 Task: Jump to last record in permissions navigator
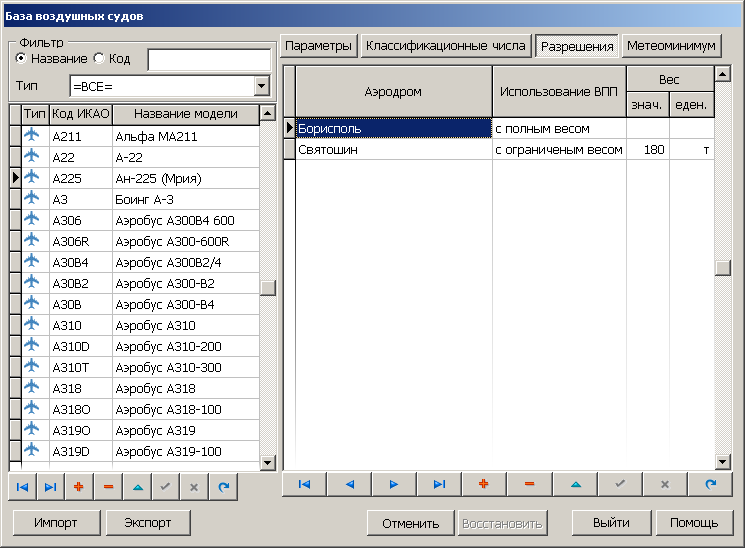pos(439,484)
